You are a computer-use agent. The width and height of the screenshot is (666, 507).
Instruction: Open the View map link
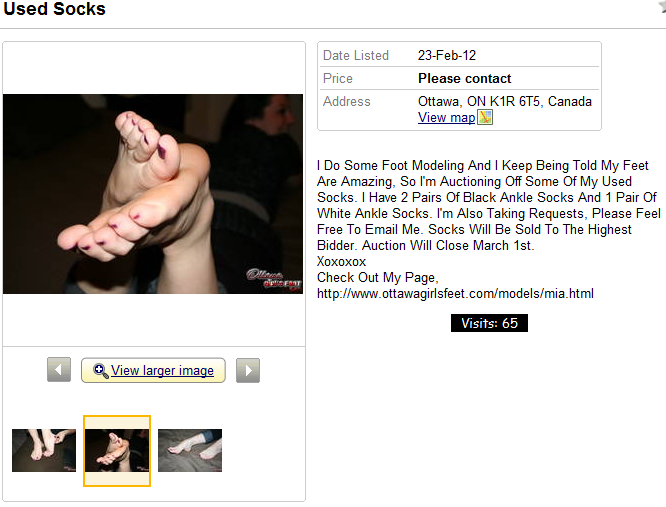tap(446, 118)
